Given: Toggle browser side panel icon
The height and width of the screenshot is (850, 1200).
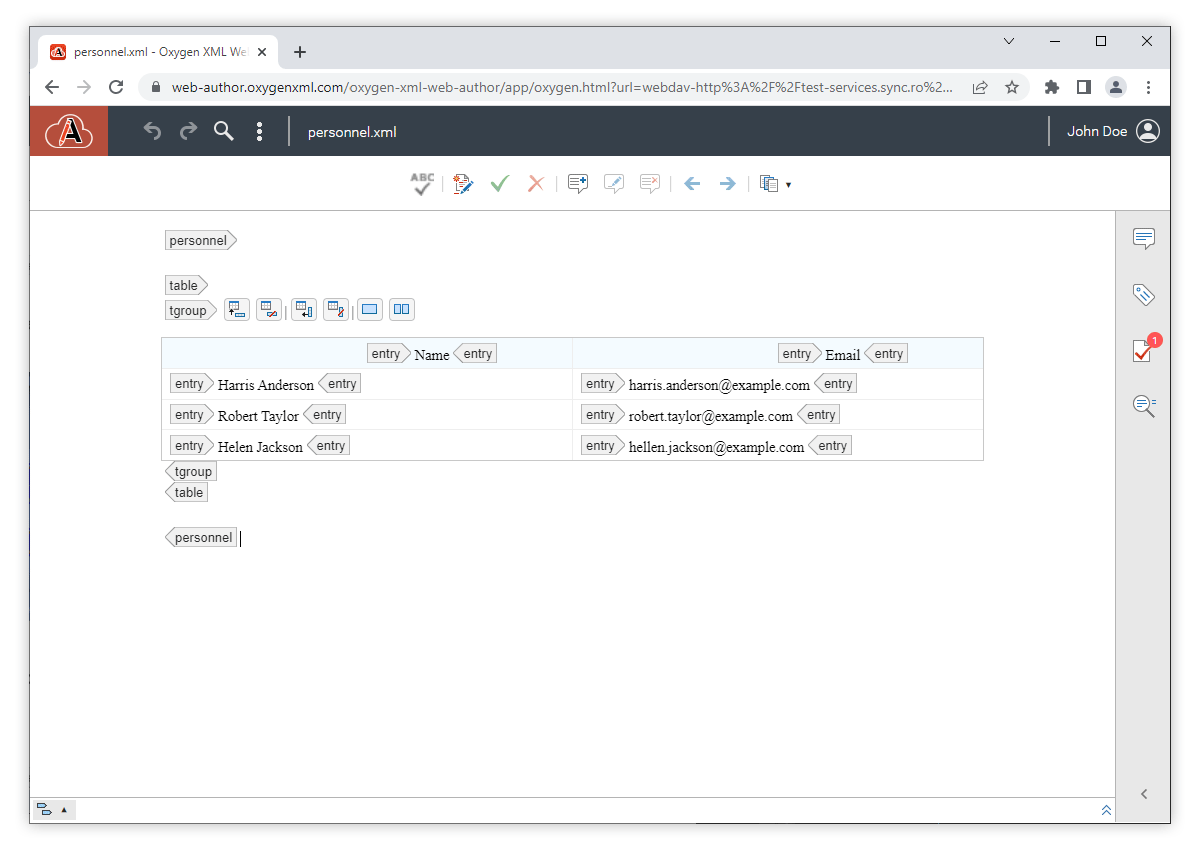Looking at the screenshot, I should 1084,87.
